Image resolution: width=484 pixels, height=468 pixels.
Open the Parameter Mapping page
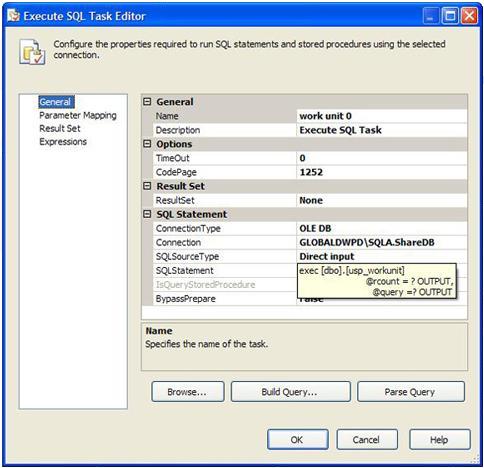[x=78, y=115]
